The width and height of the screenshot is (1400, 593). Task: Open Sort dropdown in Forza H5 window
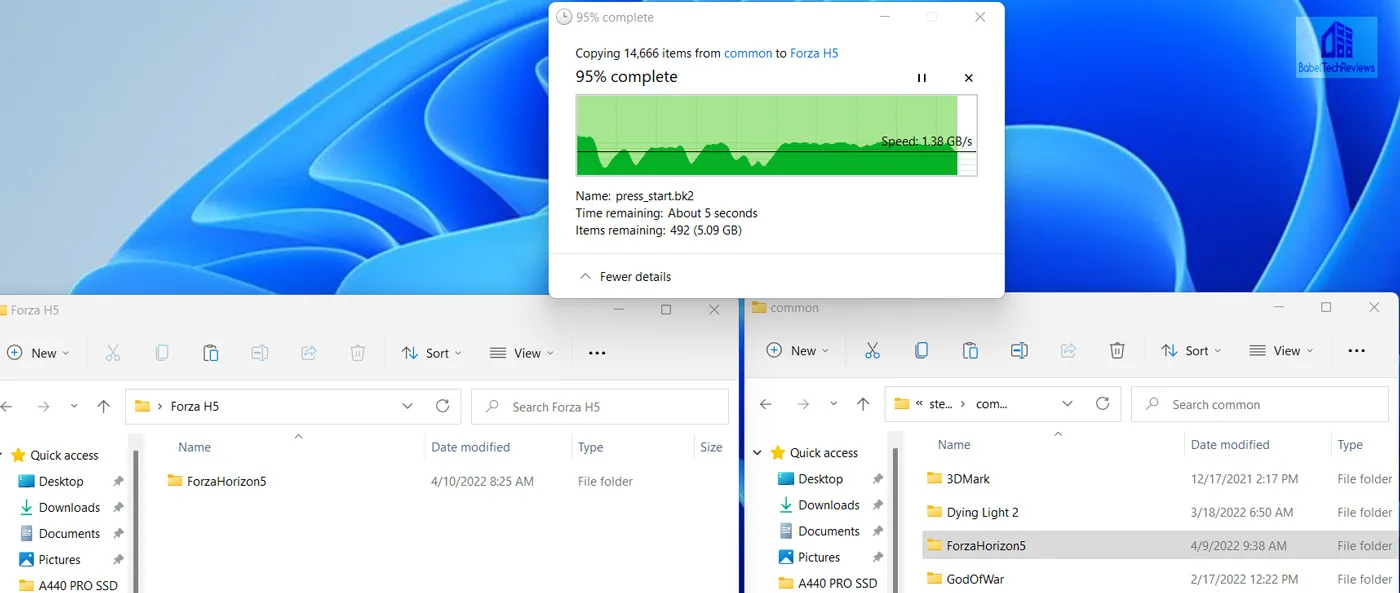point(431,353)
